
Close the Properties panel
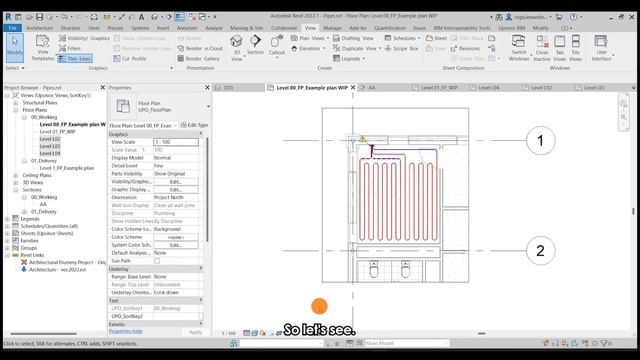[x=207, y=87]
